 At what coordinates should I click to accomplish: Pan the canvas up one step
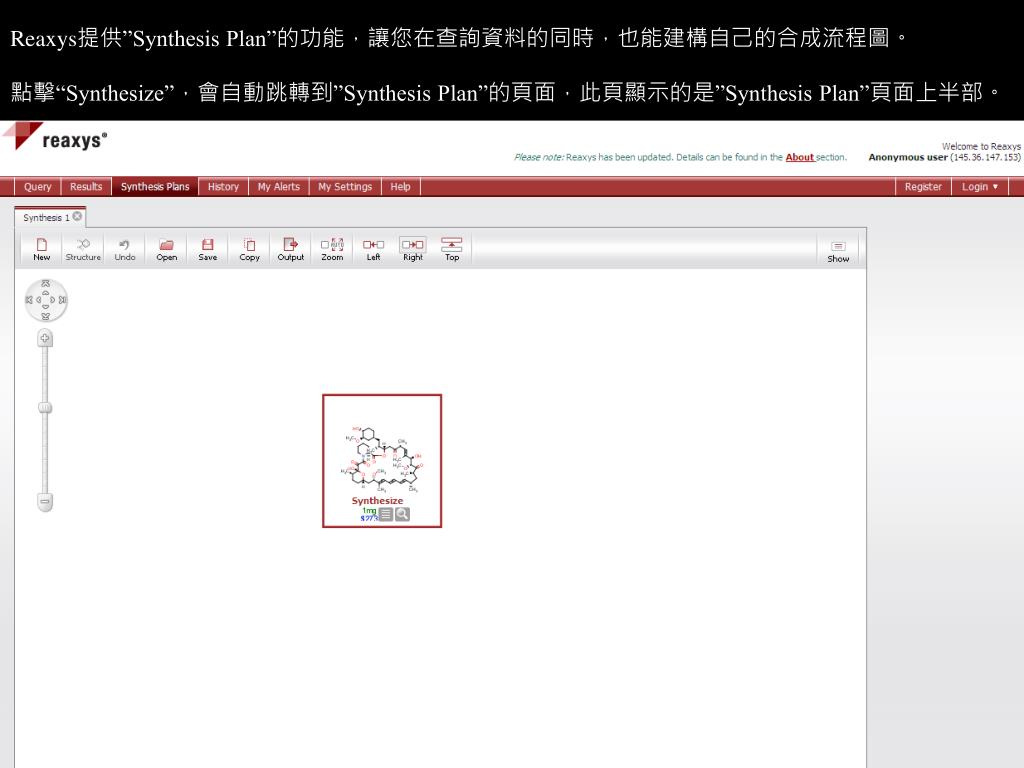[45, 293]
